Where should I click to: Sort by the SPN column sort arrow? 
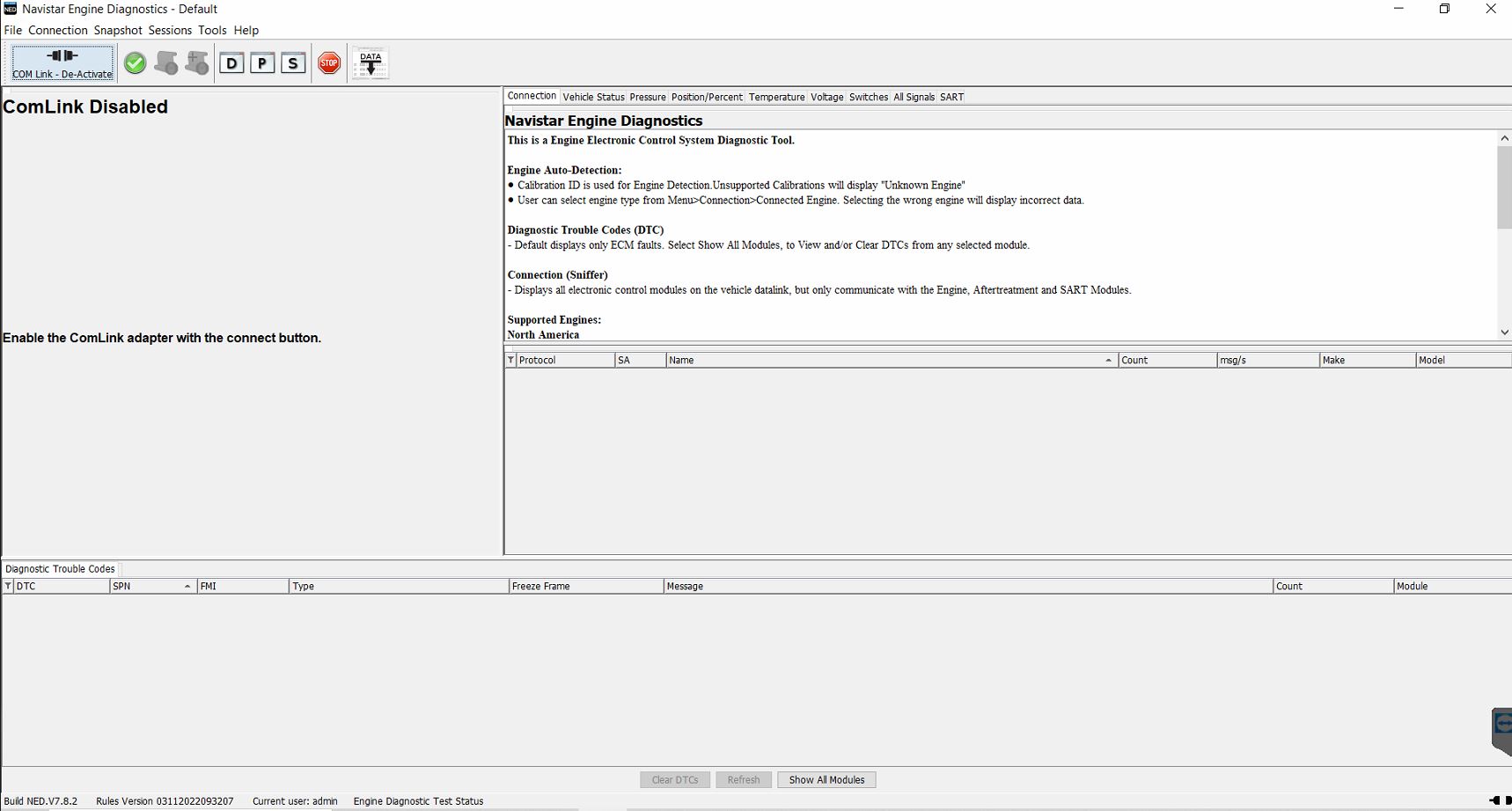187,586
